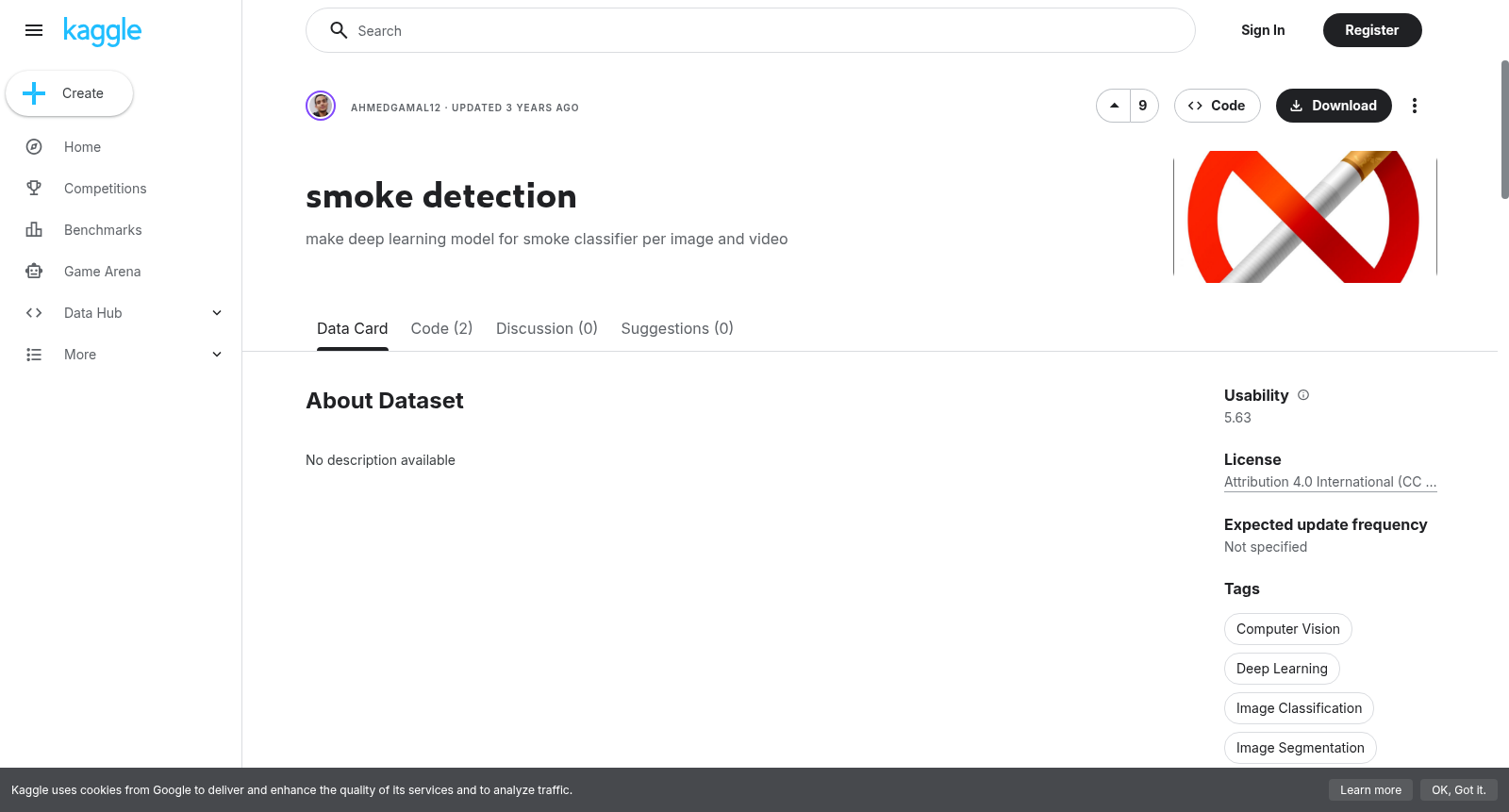The image size is (1509, 812).
Task: Select the Computer Vision tag
Action: tap(1288, 629)
